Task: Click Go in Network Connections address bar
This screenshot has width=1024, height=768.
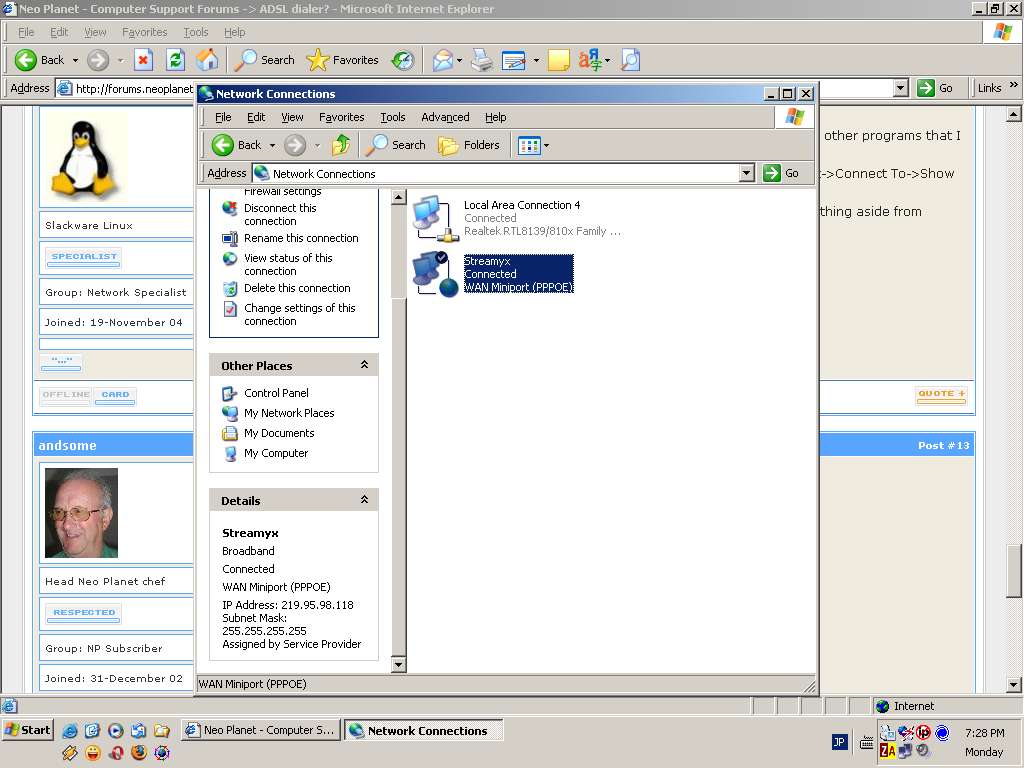Action: pyautogui.click(x=781, y=173)
